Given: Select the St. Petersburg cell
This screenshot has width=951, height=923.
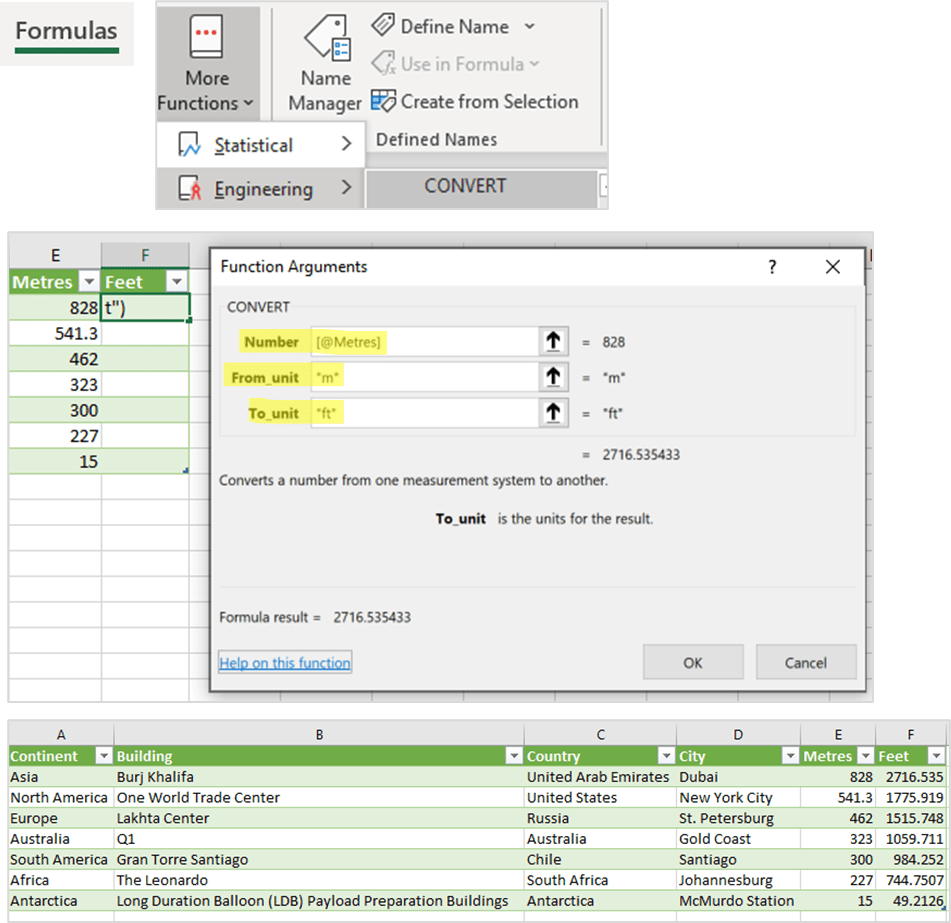Looking at the screenshot, I should (x=738, y=818).
